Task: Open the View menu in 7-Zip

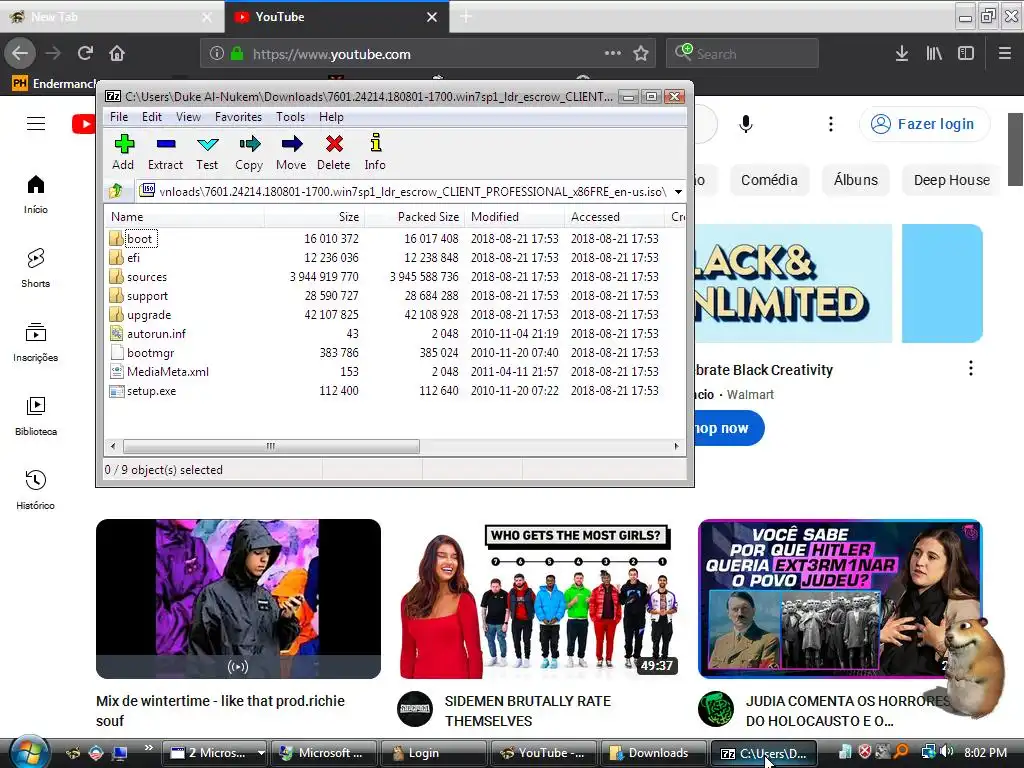Action: pos(188,117)
